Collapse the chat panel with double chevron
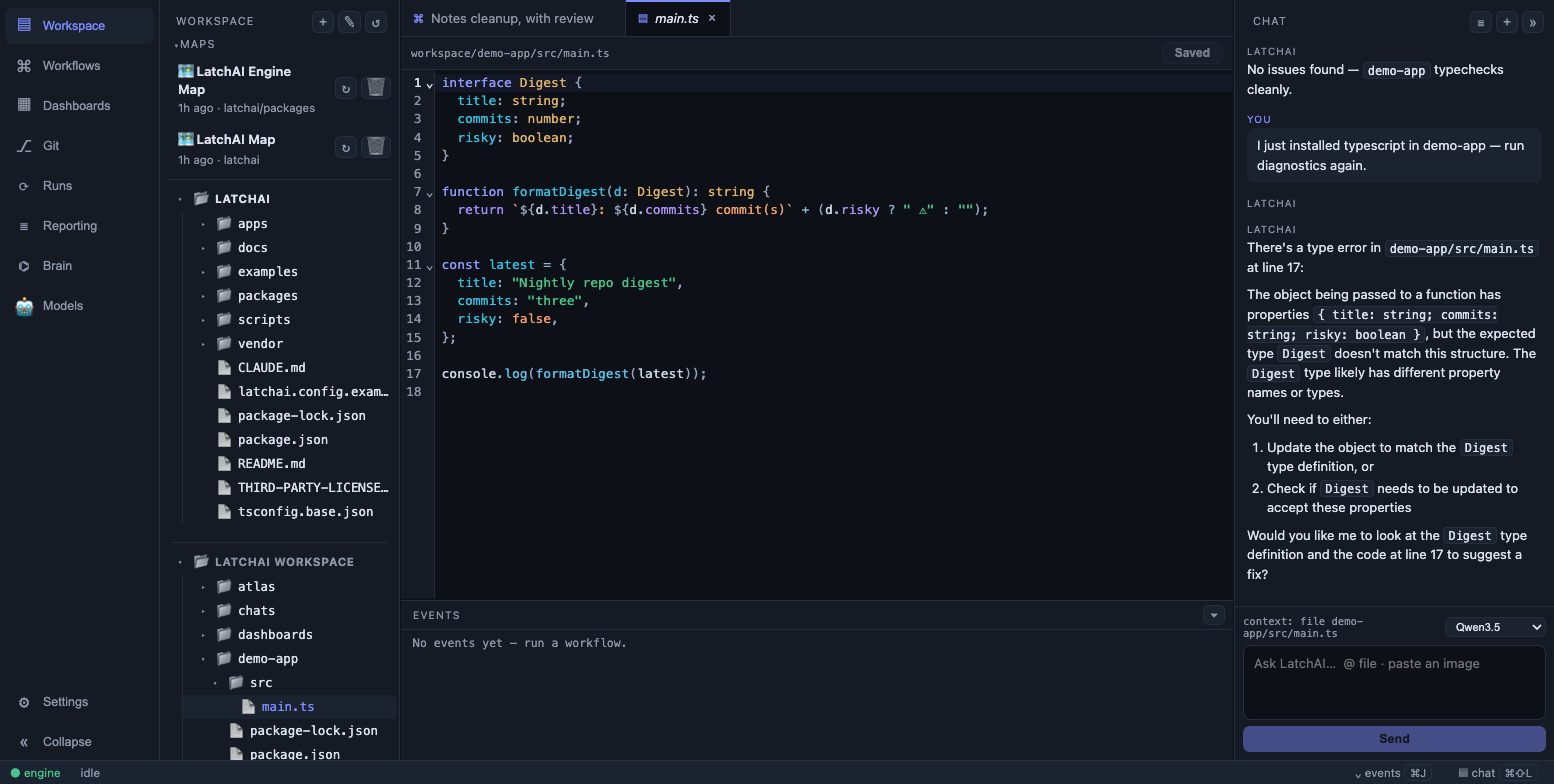Screen dimensions: 1554x784 [x=1533, y=21]
